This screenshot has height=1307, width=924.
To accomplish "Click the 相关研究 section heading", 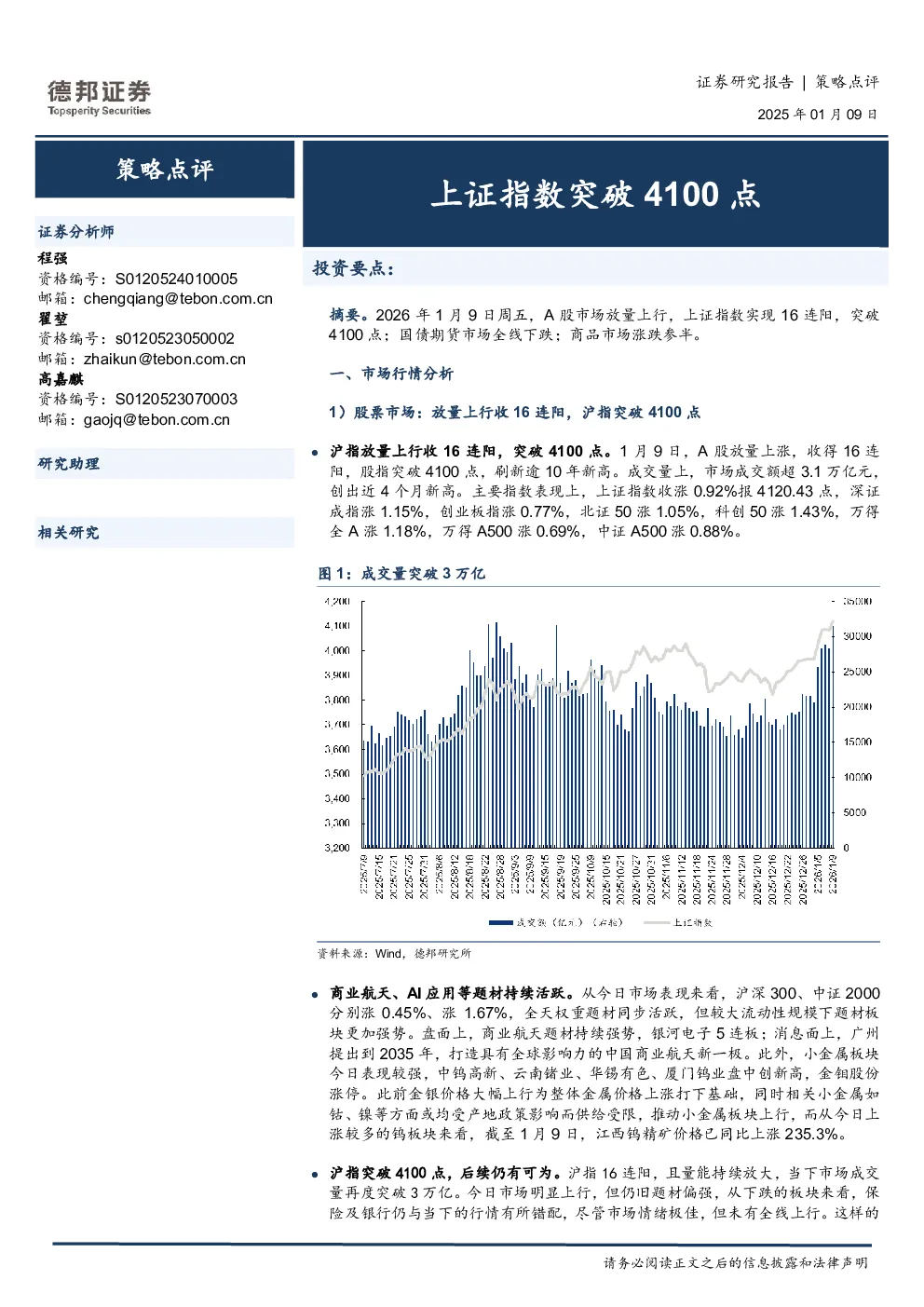I will 68,533.
